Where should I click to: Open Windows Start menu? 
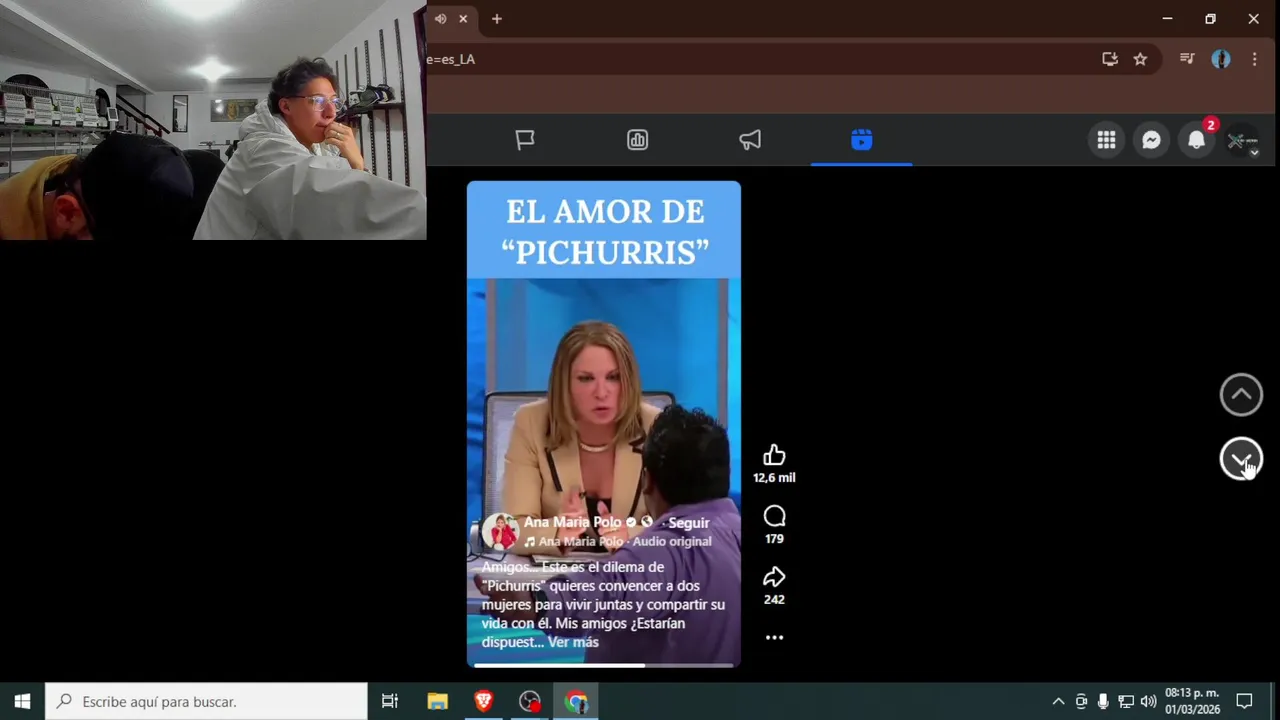pos(22,701)
